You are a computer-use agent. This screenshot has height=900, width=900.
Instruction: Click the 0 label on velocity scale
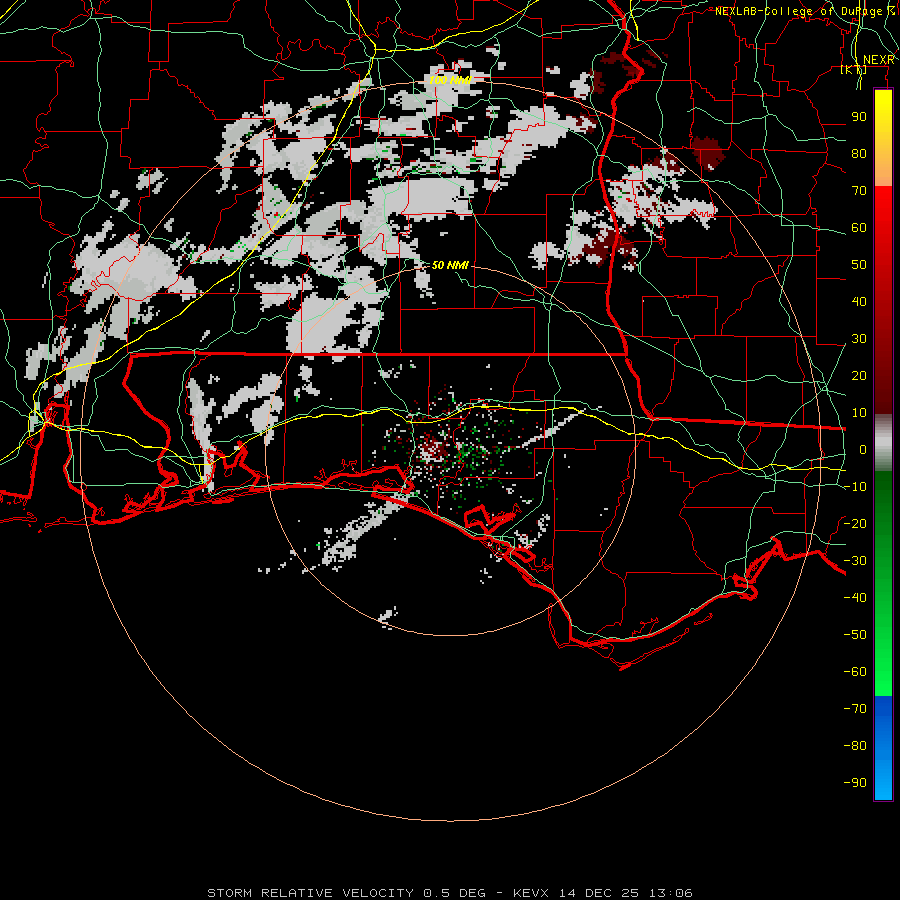[863, 449]
